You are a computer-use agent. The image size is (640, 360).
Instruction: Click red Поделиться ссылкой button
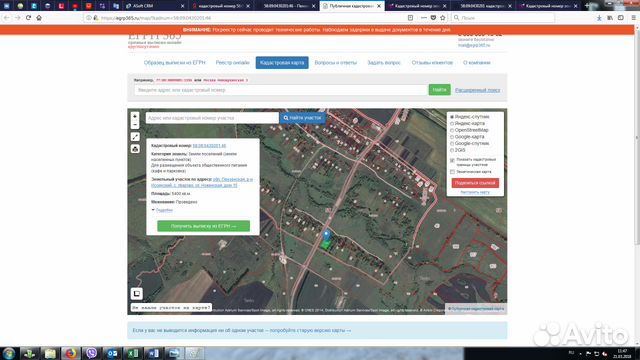[475, 183]
